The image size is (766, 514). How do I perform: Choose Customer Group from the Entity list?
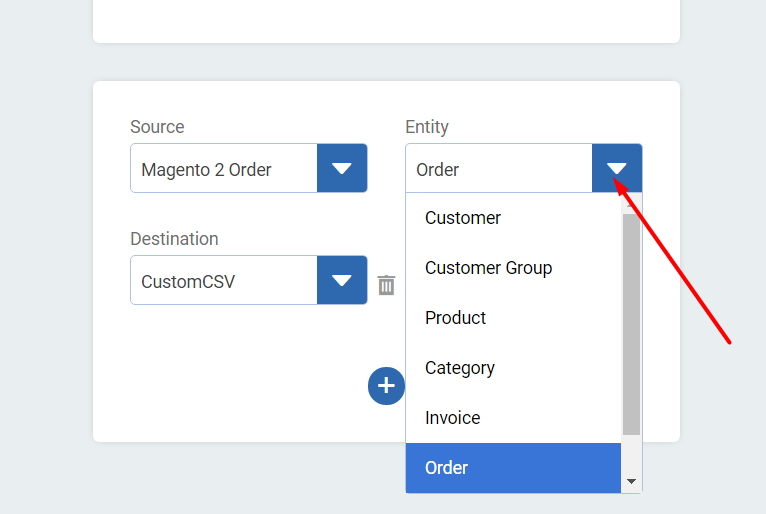coord(513,268)
